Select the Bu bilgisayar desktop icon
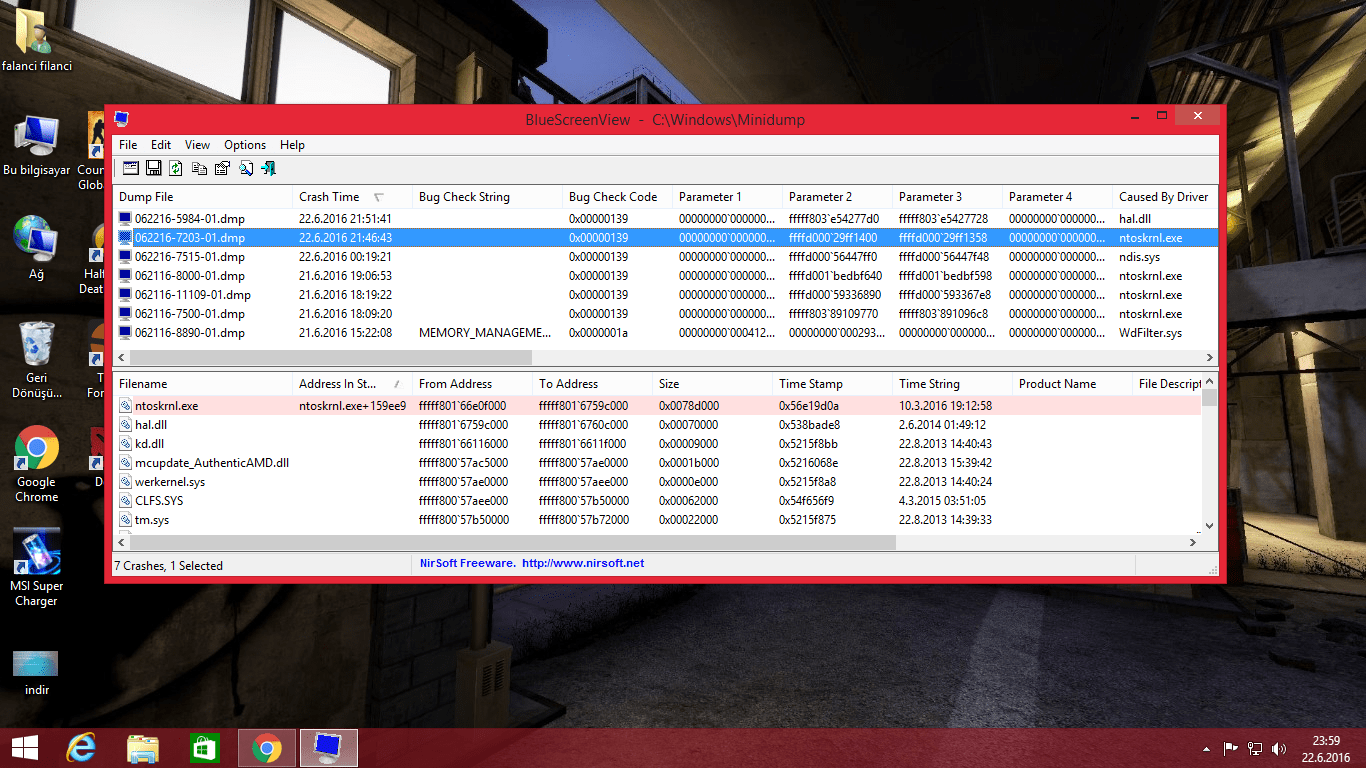This screenshot has height=768, width=1366. click(x=37, y=146)
